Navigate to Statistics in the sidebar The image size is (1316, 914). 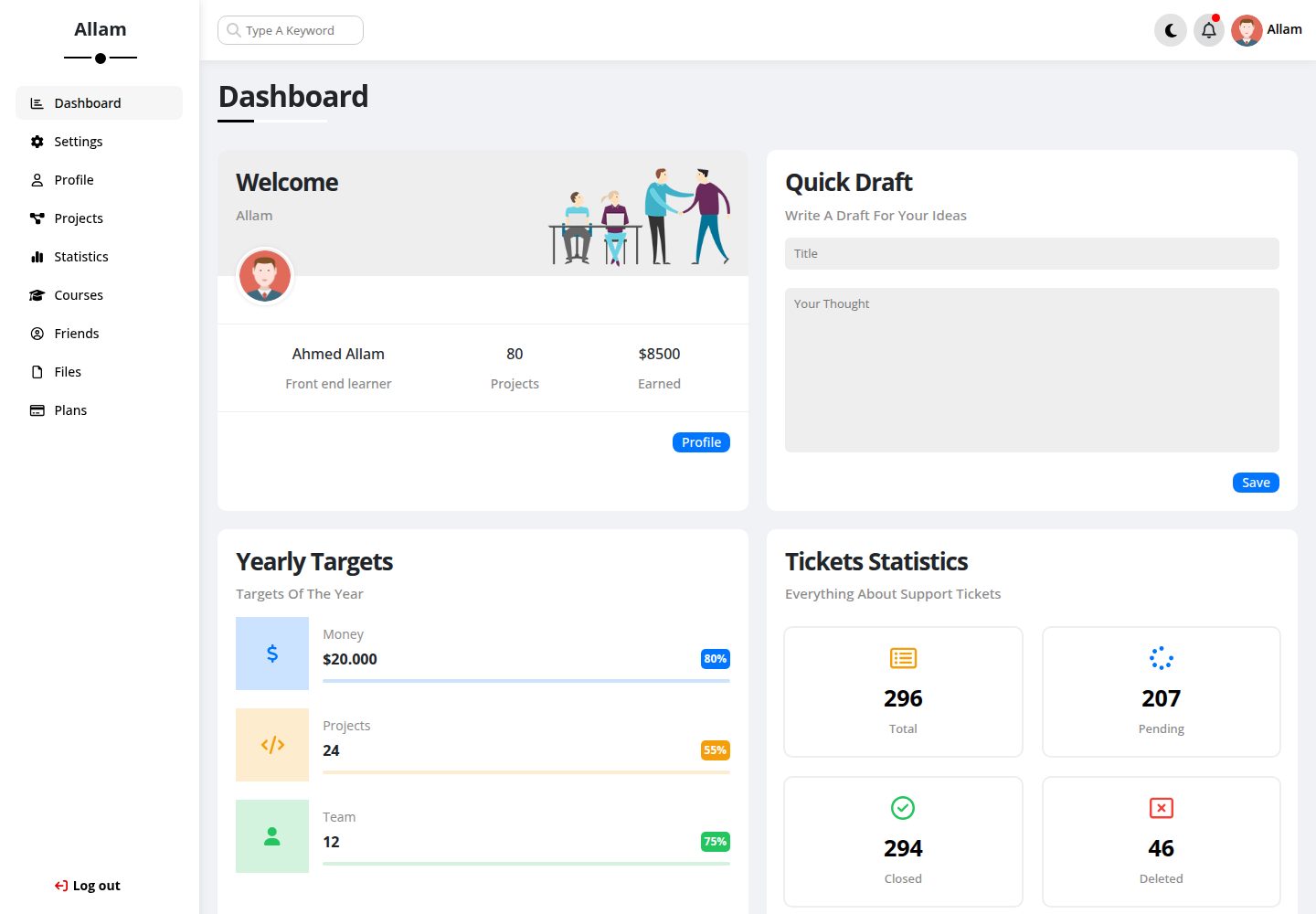(99, 257)
